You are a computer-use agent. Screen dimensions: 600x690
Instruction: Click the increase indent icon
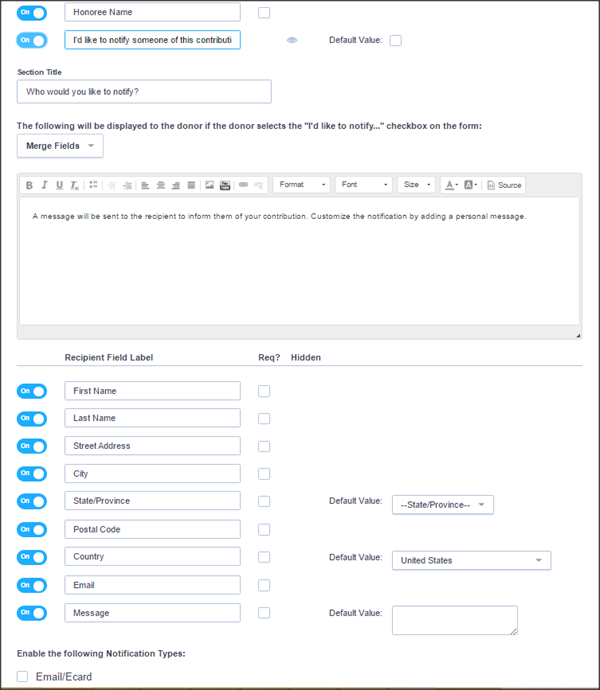[x=127, y=185]
